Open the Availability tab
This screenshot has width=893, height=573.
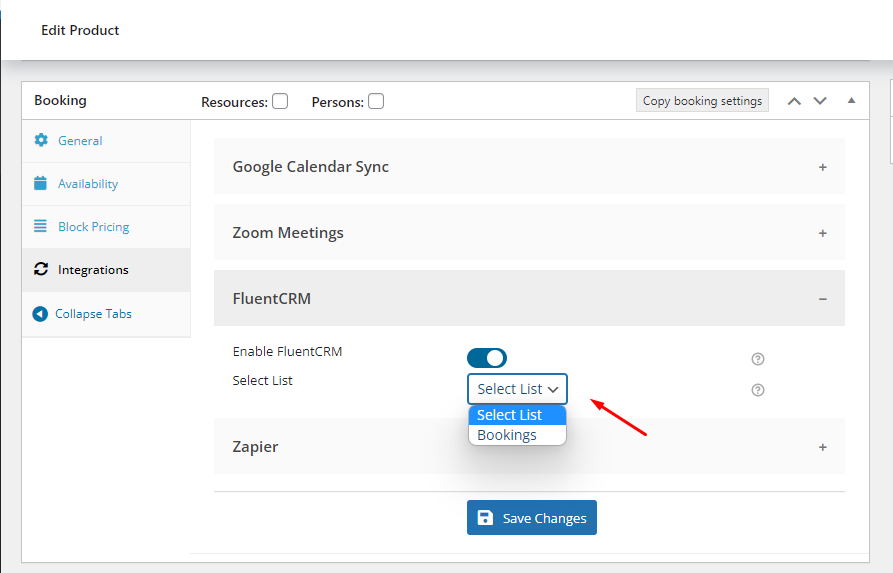point(106,184)
